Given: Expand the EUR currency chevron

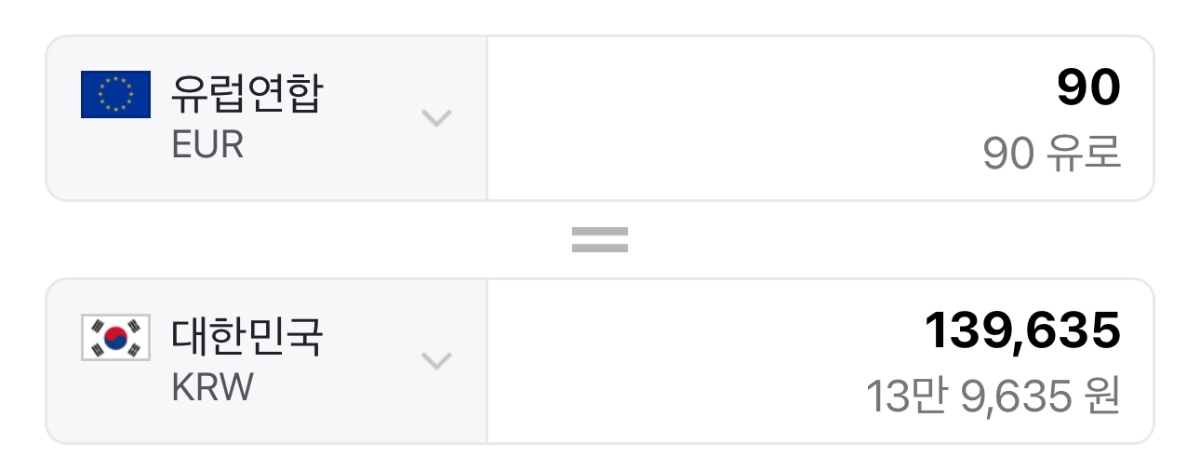Looking at the screenshot, I should pyautogui.click(x=436, y=118).
